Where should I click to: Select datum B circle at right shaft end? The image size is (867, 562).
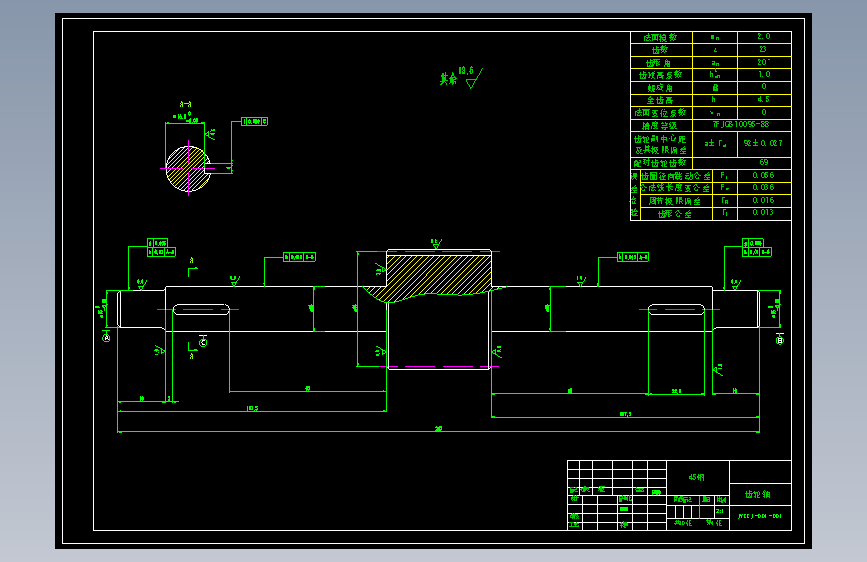coord(780,340)
